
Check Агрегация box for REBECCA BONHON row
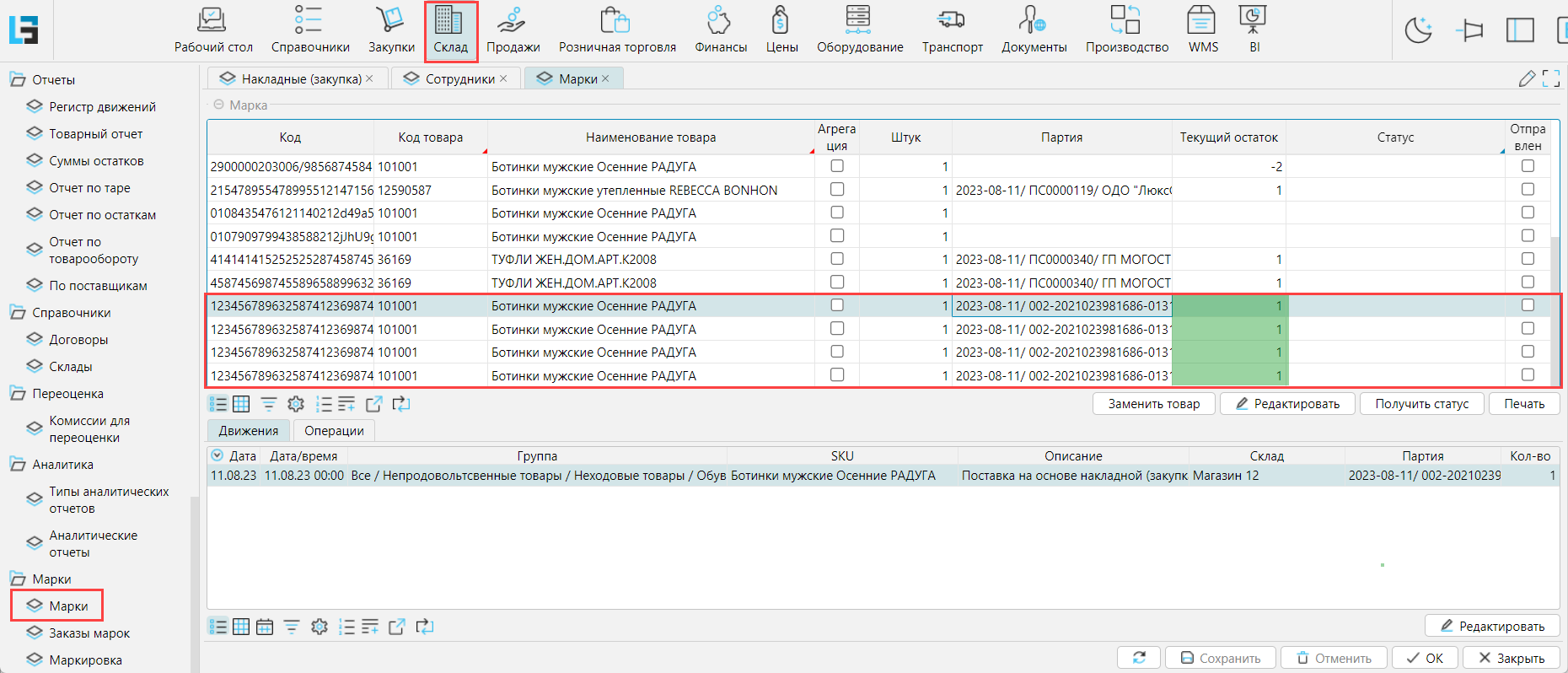pos(837,190)
